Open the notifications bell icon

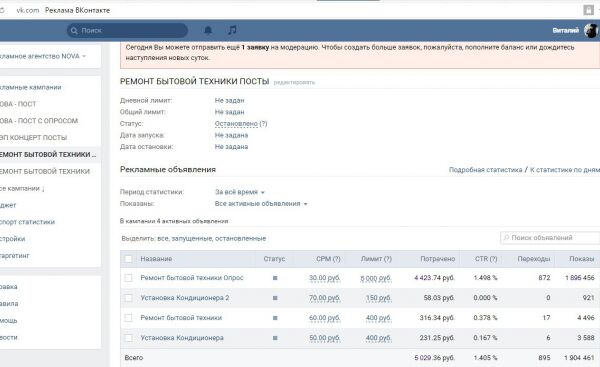click(x=208, y=30)
